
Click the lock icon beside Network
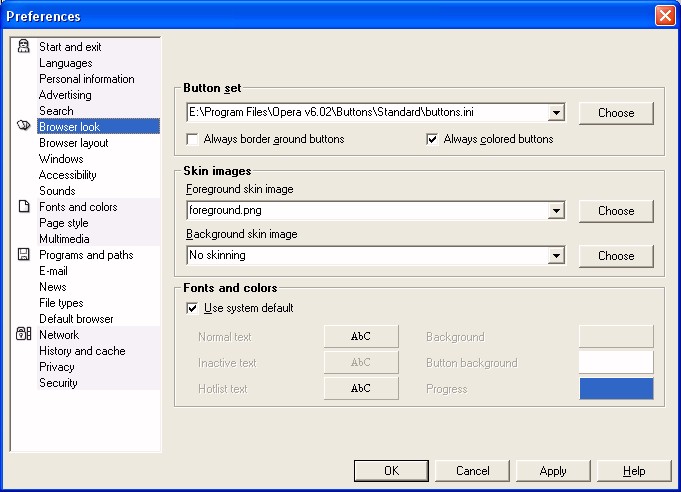(23, 334)
